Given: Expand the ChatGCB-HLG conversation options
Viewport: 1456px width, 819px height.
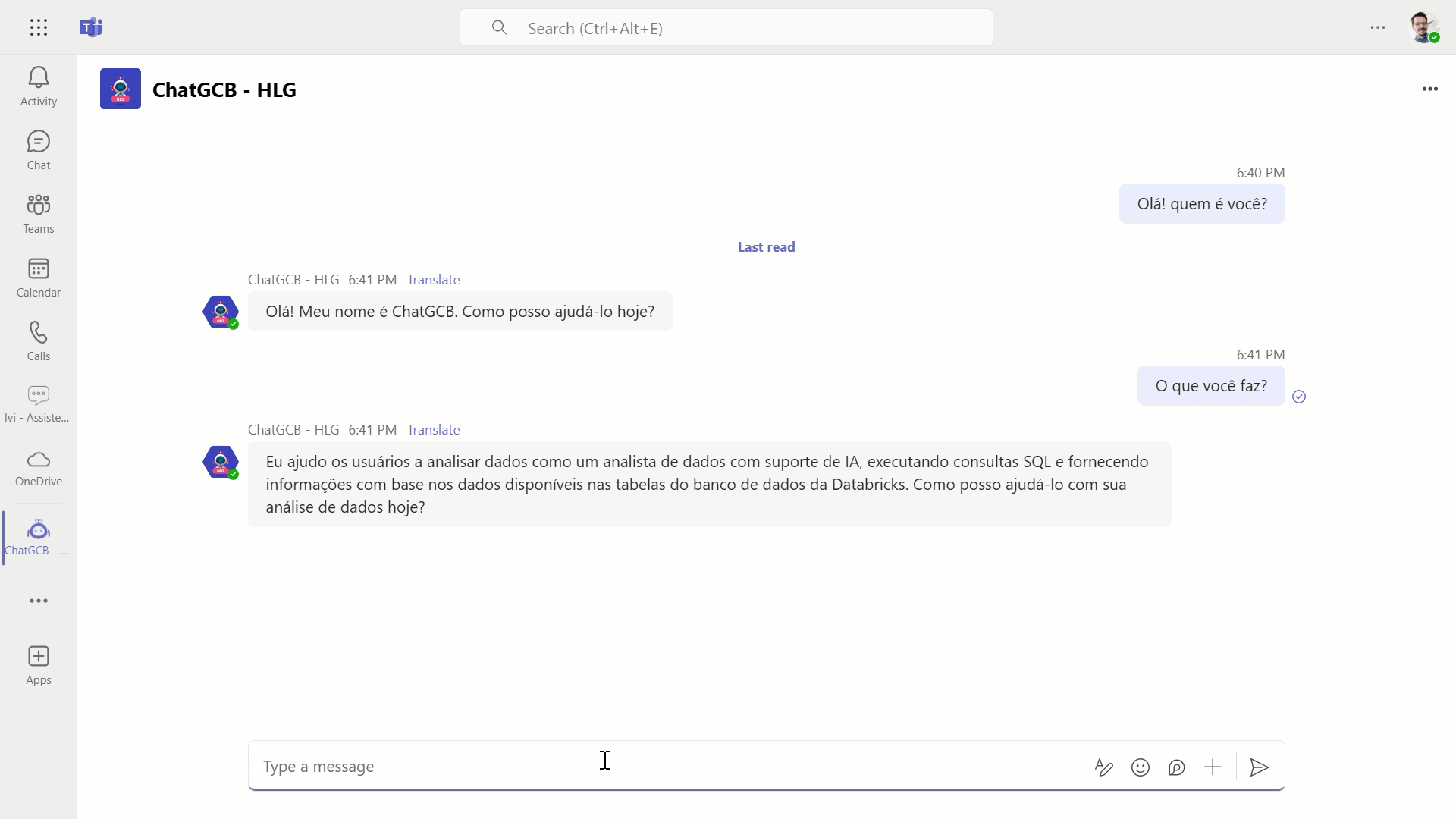Looking at the screenshot, I should pyautogui.click(x=1430, y=89).
